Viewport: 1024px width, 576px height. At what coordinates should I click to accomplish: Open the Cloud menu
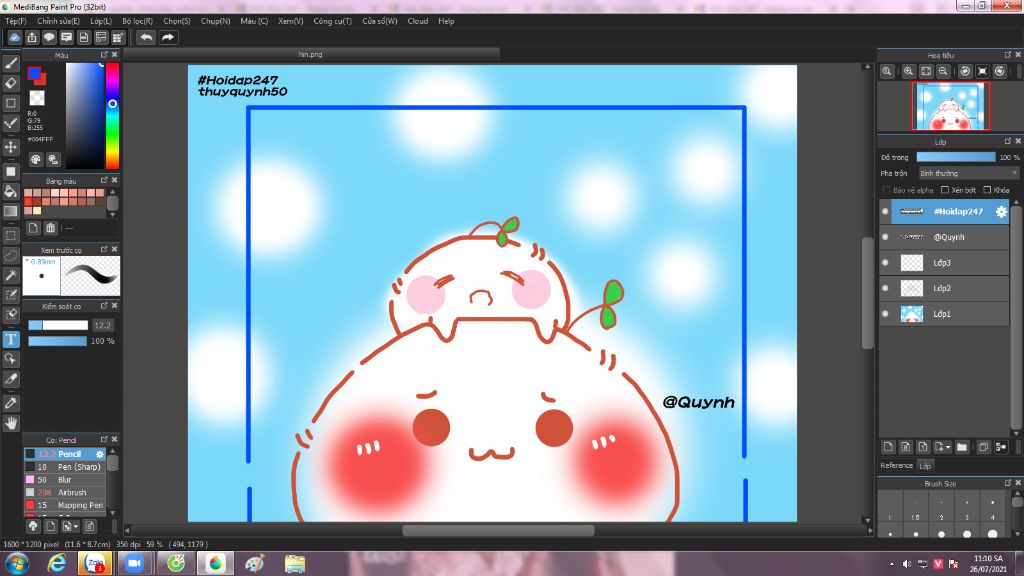click(x=418, y=21)
